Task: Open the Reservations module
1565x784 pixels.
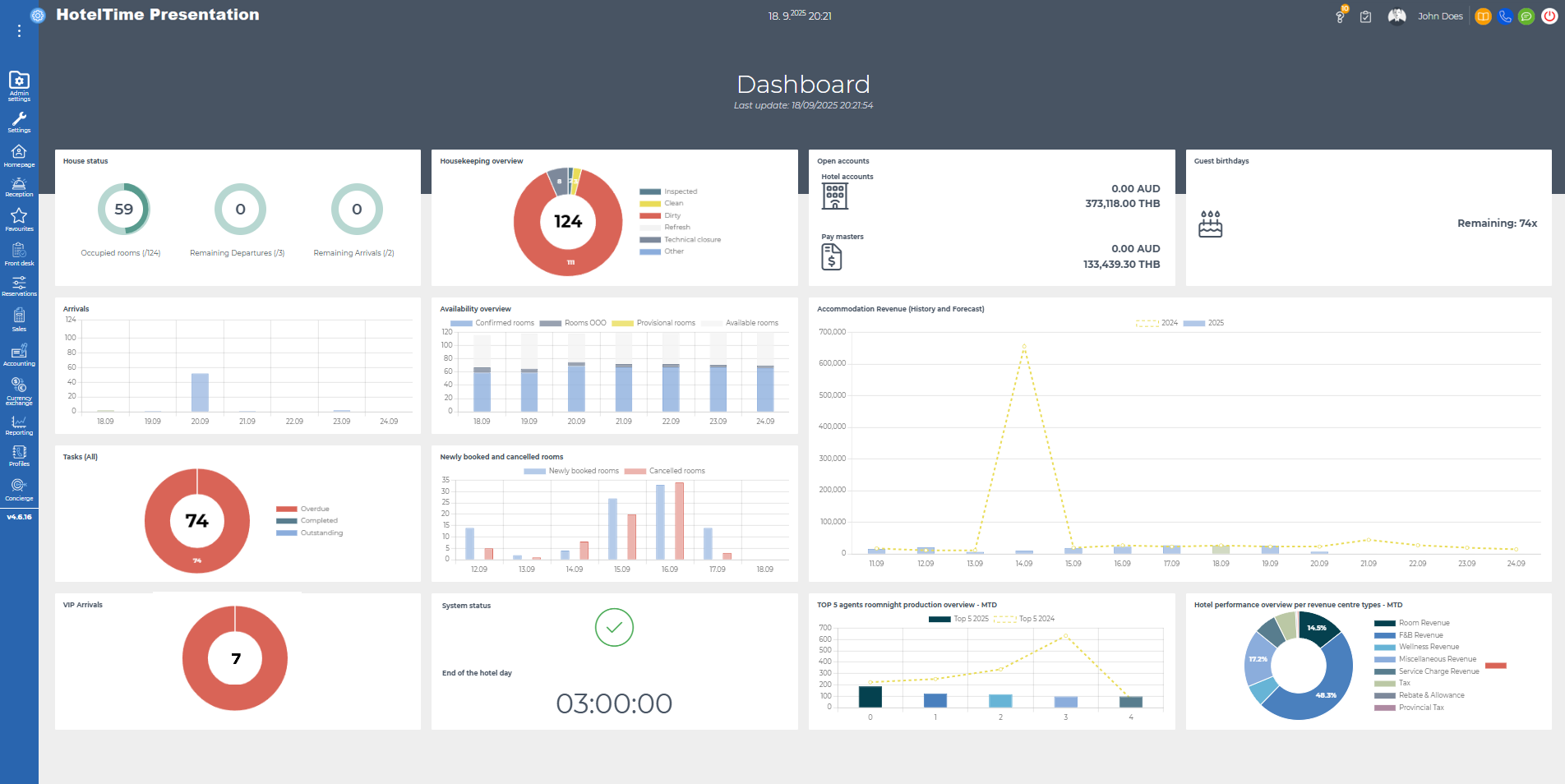Action: (x=19, y=286)
